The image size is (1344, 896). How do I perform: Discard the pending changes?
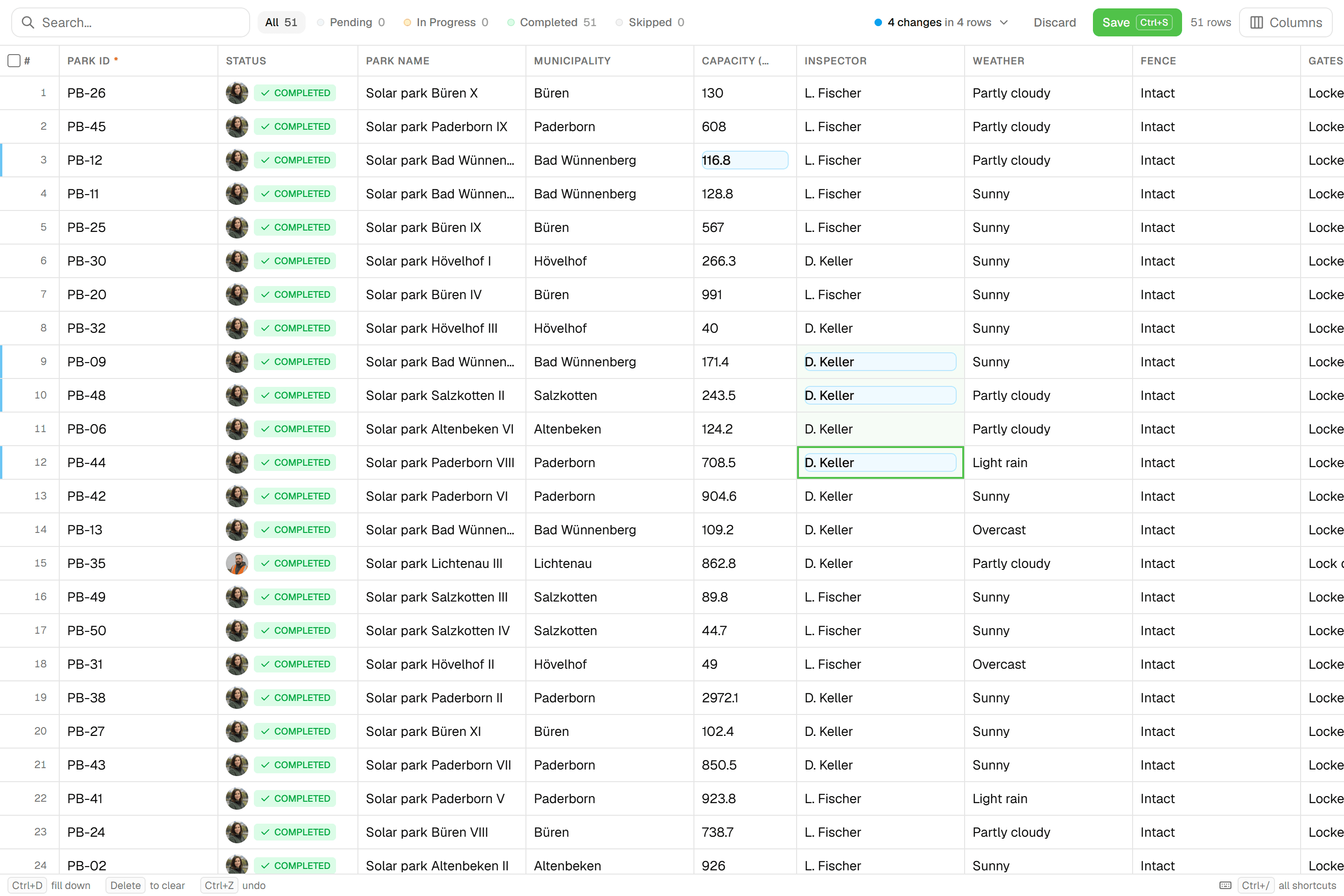(1054, 22)
